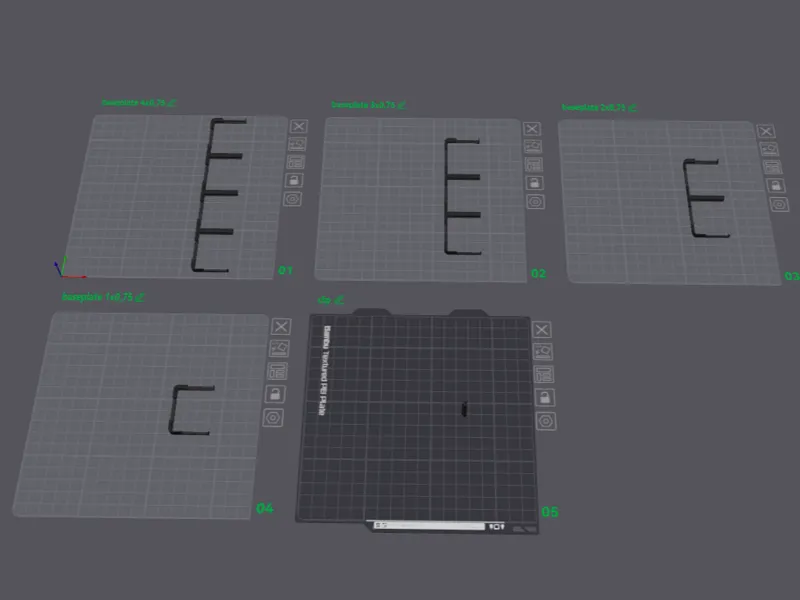This screenshot has height=600, width=800.
Task: Open plate settings for plate 05
Action: pos(546,421)
